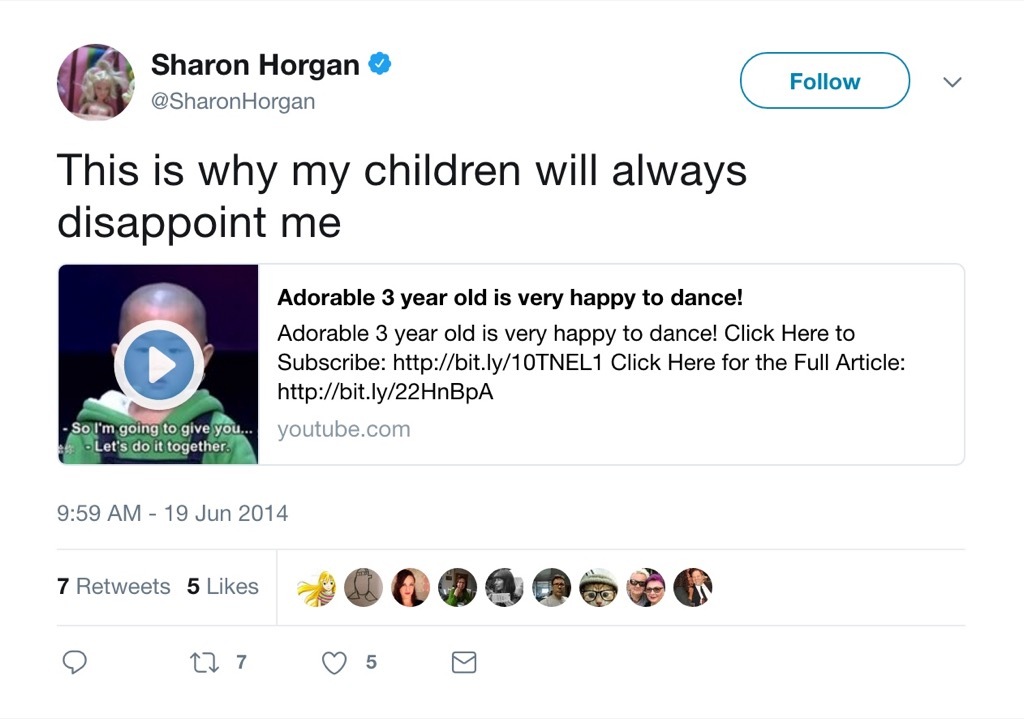Click the Follow button
The width and height of the screenshot is (1024, 719).
pyautogui.click(x=824, y=81)
